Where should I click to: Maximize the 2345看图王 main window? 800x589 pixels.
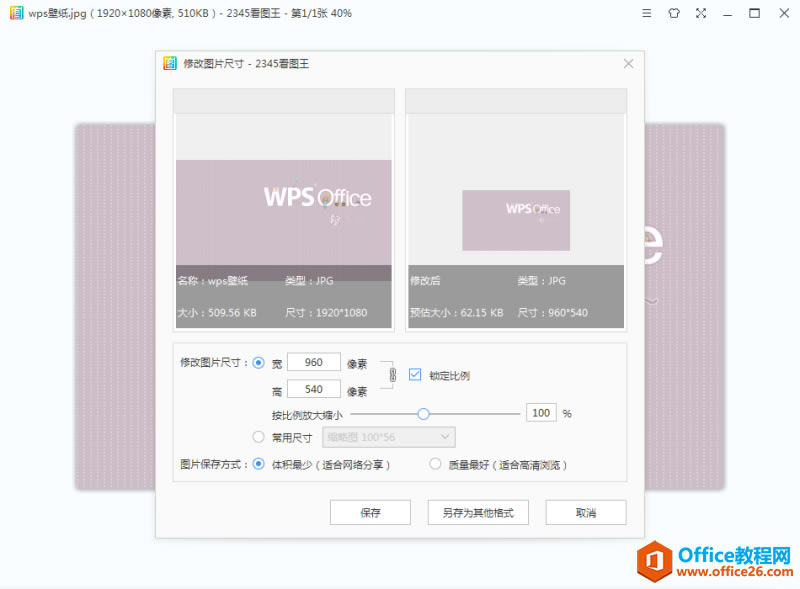[755, 13]
